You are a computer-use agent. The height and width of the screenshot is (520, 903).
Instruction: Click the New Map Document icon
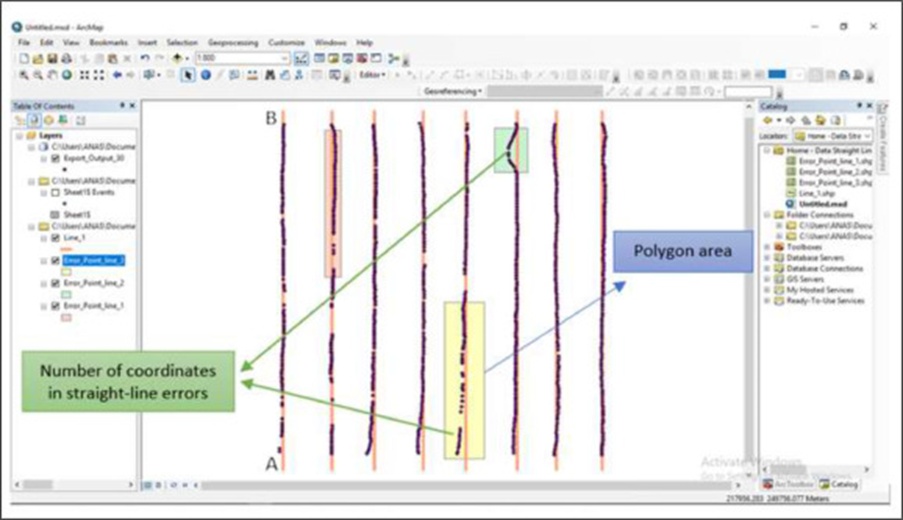(x=24, y=58)
